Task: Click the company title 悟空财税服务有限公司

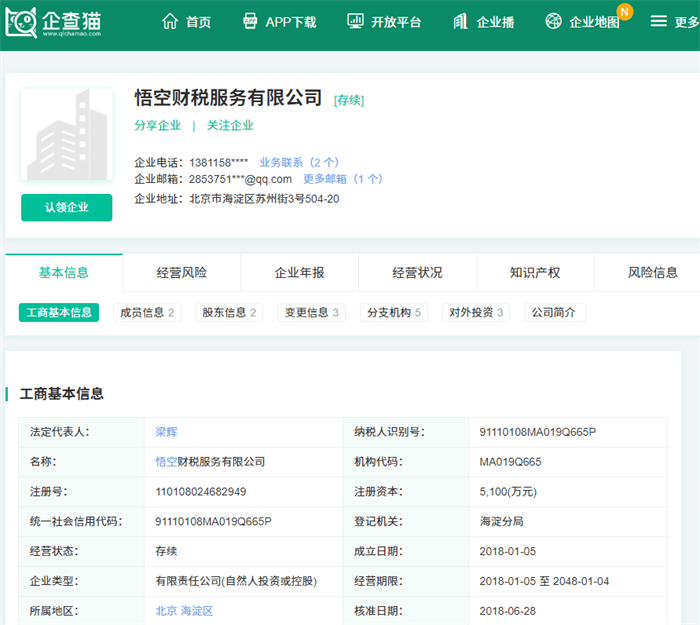Action: pos(228,98)
